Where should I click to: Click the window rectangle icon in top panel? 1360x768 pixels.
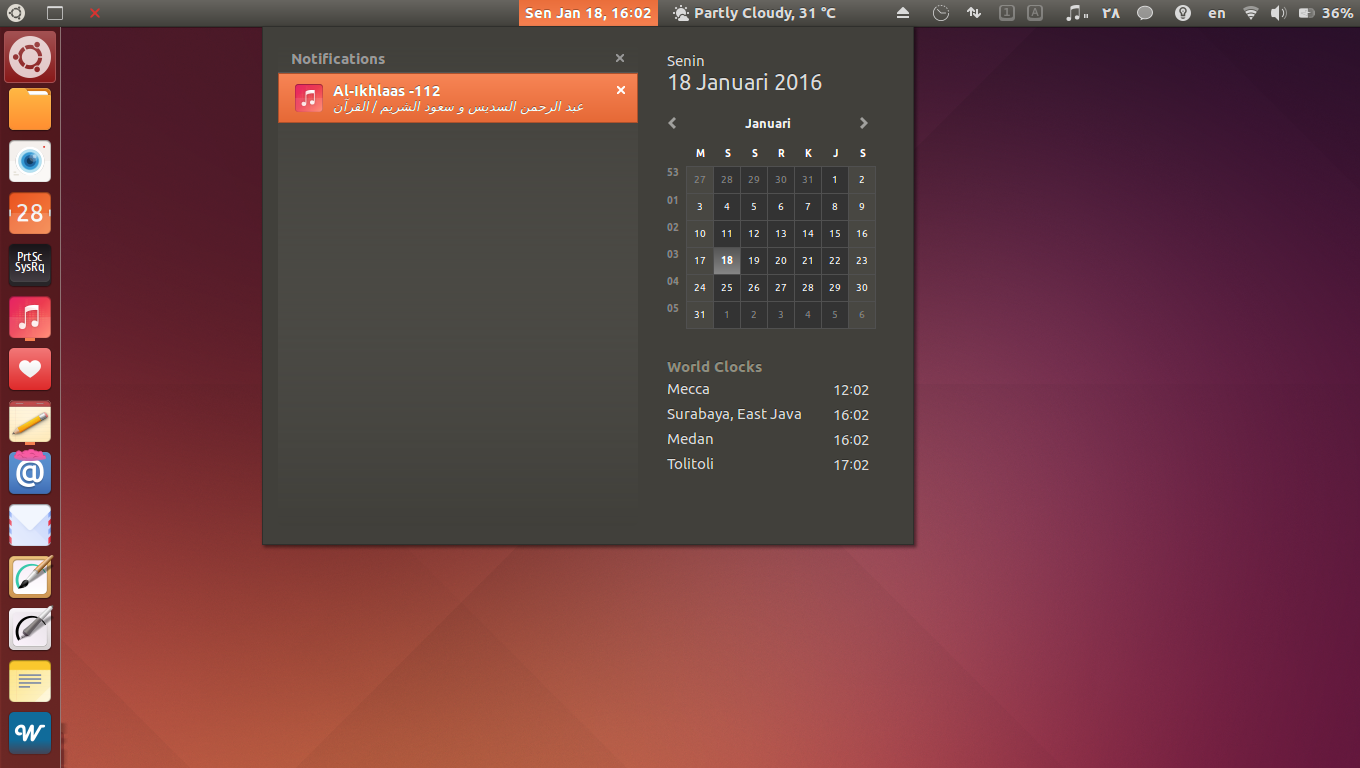tap(55, 13)
